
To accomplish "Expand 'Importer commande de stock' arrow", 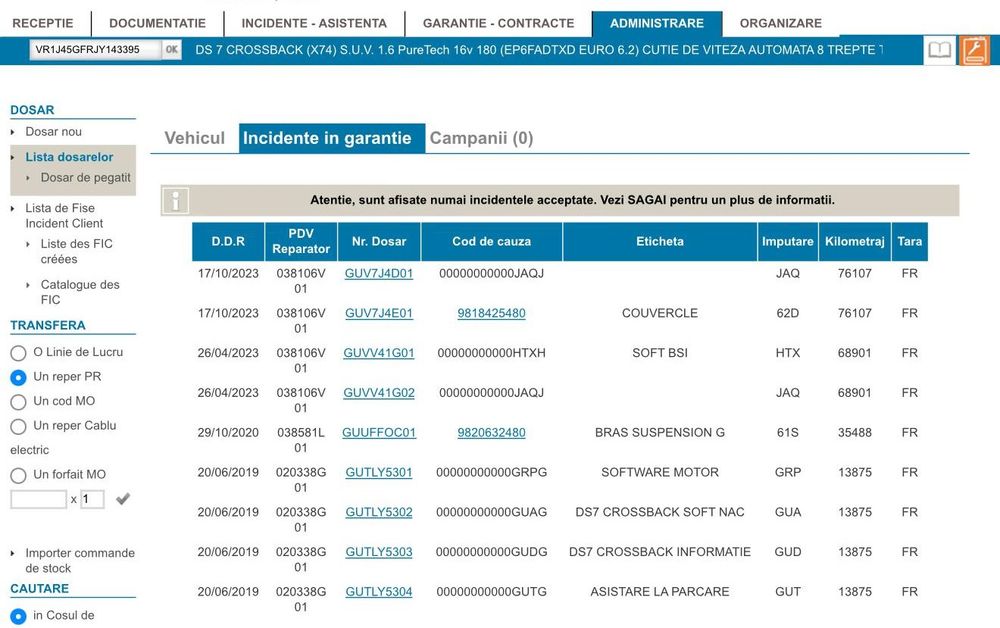I will point(13,553).
